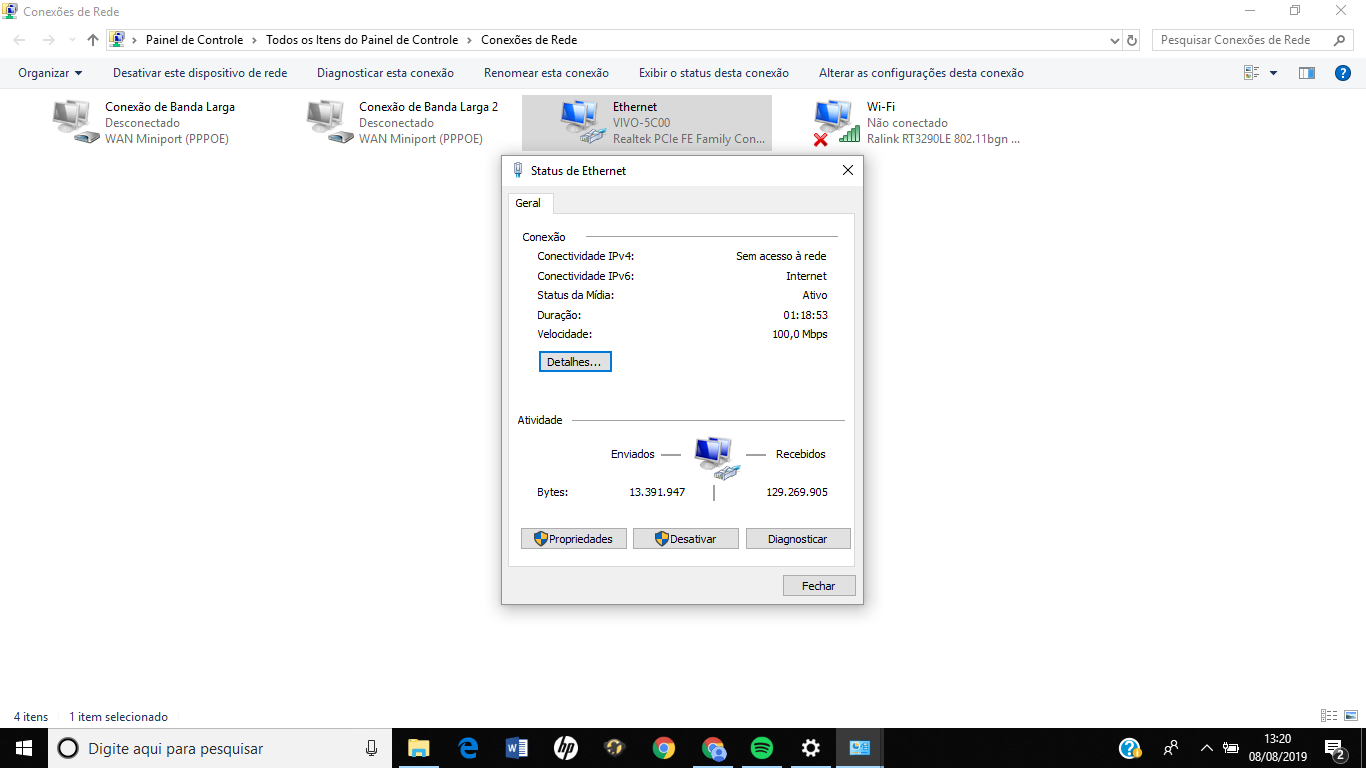The image size is (1366, 768).
Task: Click the 100,0 Mbps speed value
Action: (x=800, y=334)
